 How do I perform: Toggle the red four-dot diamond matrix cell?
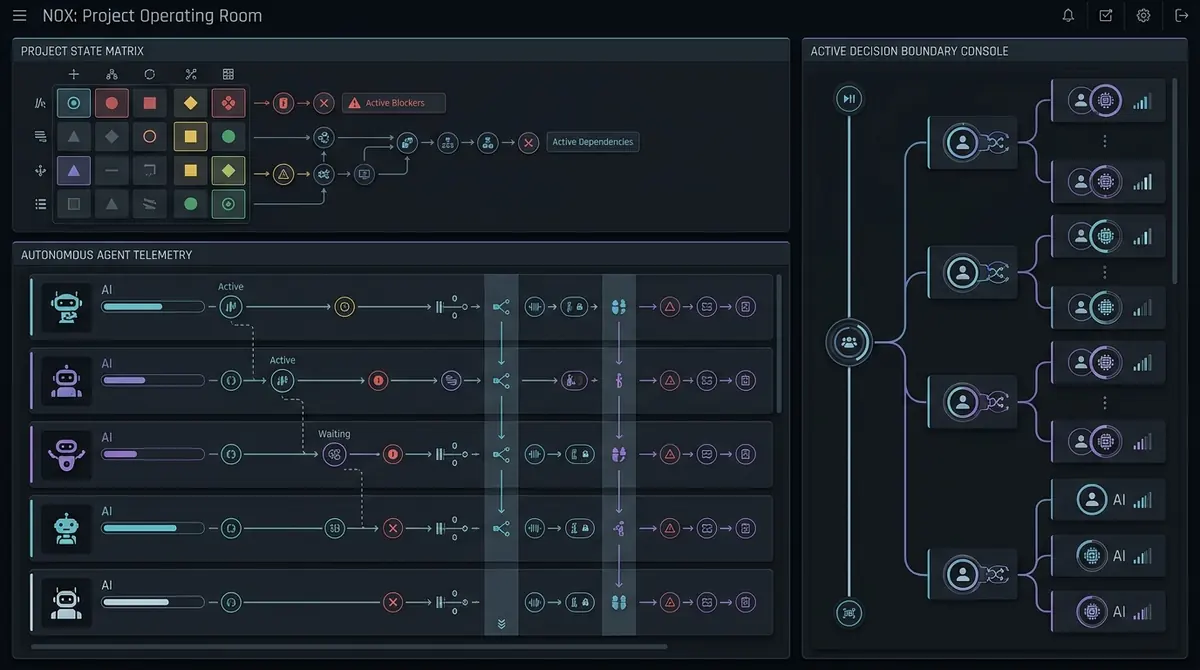click(x=229, y=103)
